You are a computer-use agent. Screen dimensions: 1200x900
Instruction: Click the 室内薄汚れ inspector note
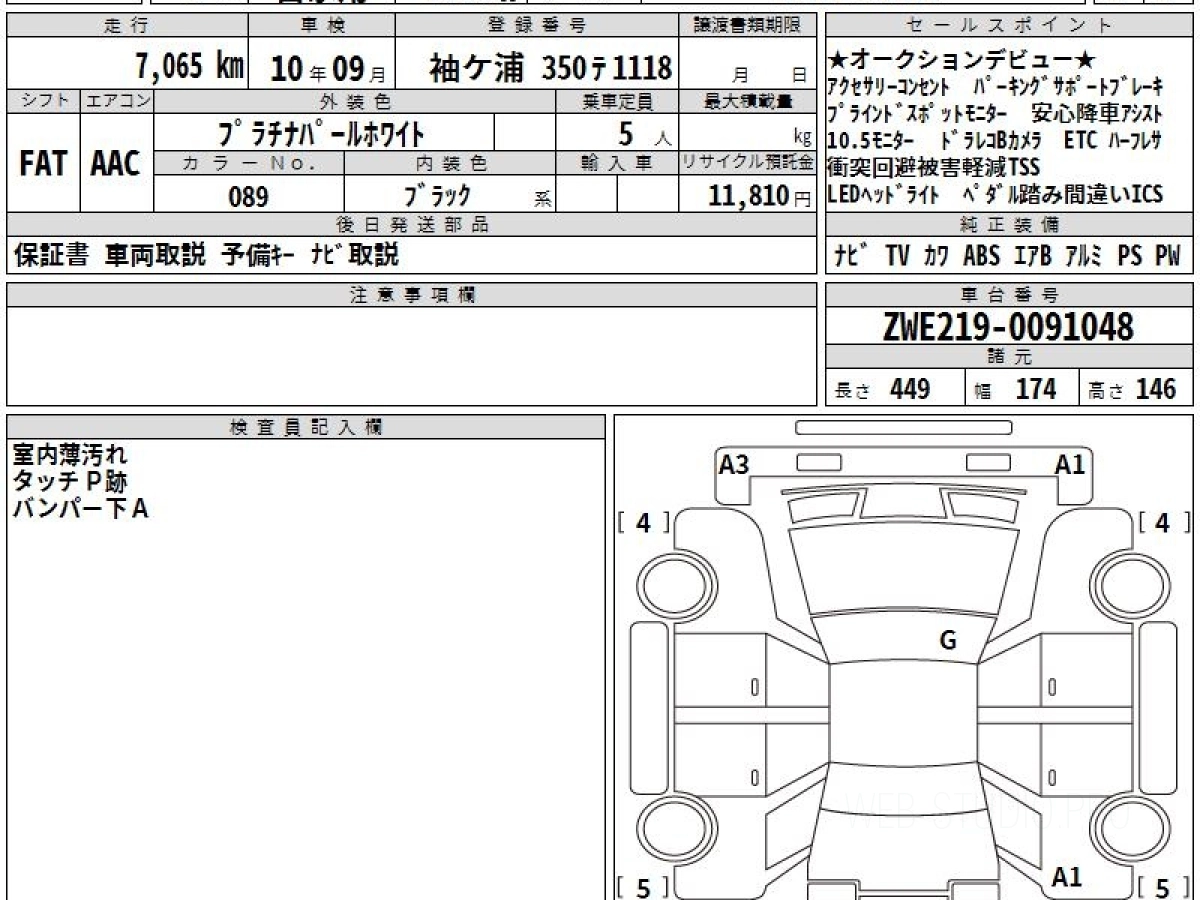click(70, 455)
